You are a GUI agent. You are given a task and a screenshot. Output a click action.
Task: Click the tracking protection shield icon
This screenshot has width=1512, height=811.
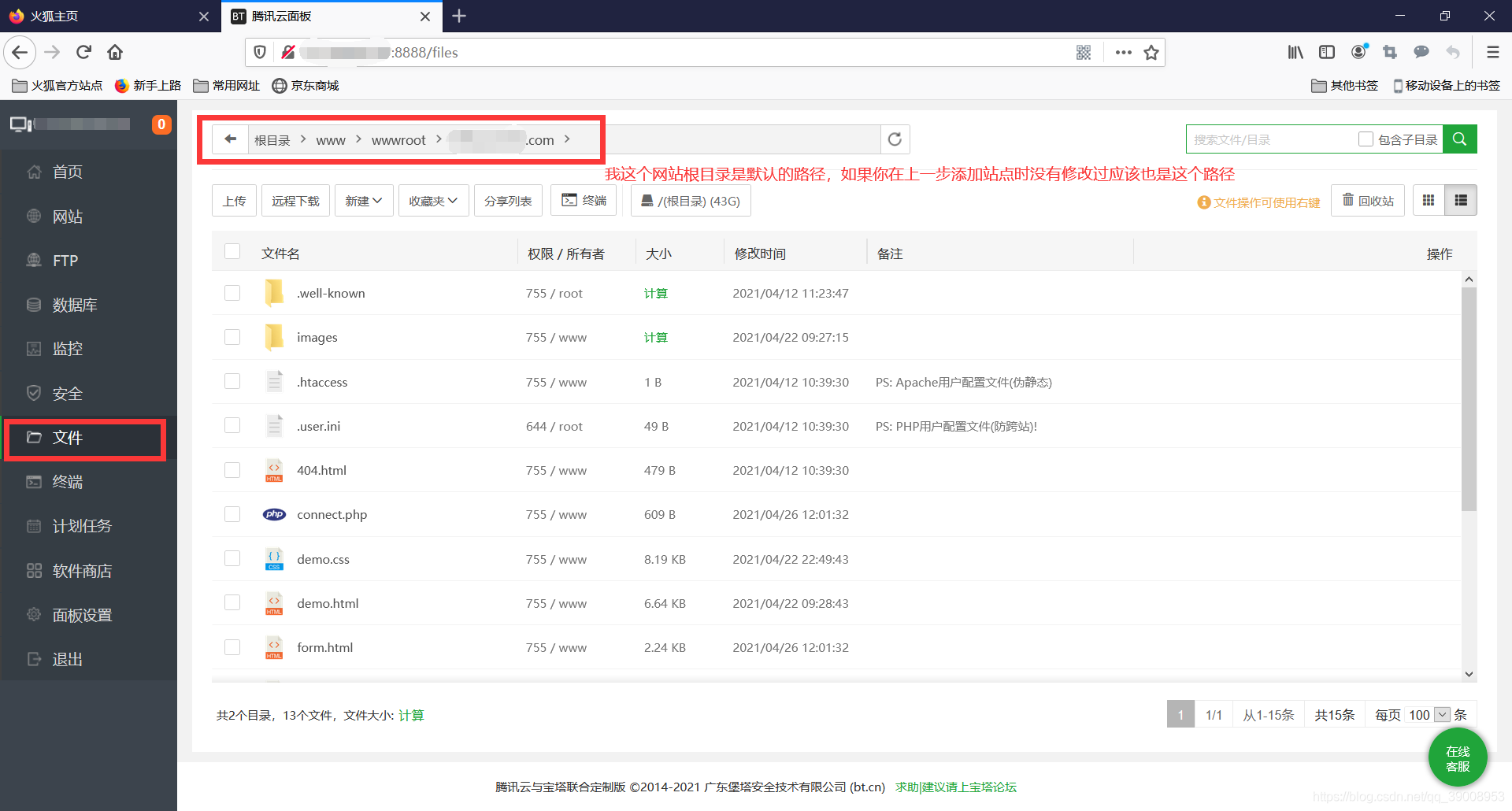(x=260, y=53)
